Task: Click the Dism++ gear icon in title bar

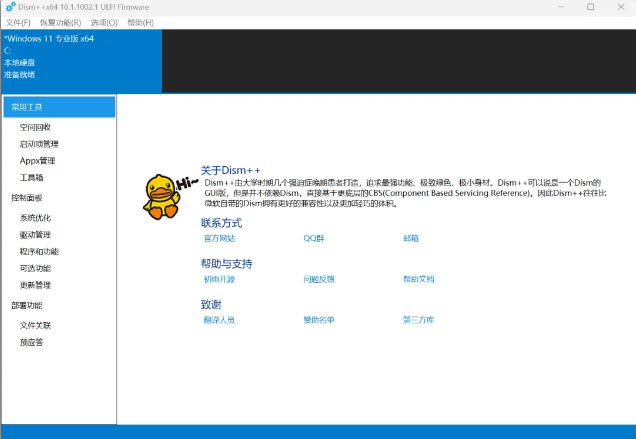Action: pyautogui.click(x=11, y=7)
